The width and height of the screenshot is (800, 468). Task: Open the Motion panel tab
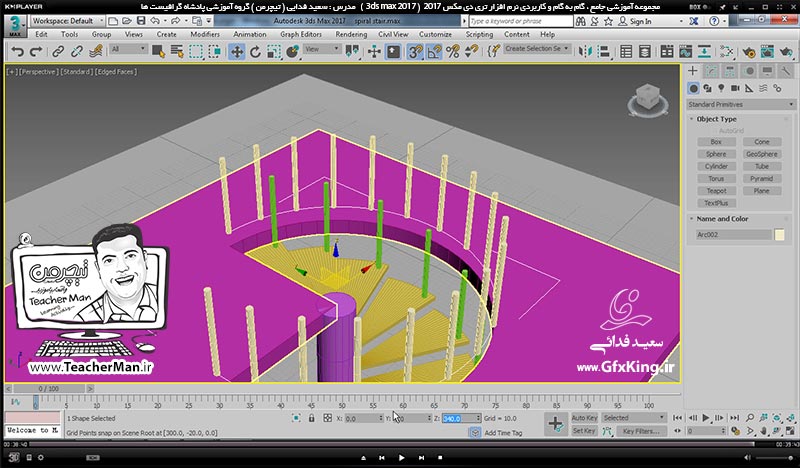[x=749, y=71]
